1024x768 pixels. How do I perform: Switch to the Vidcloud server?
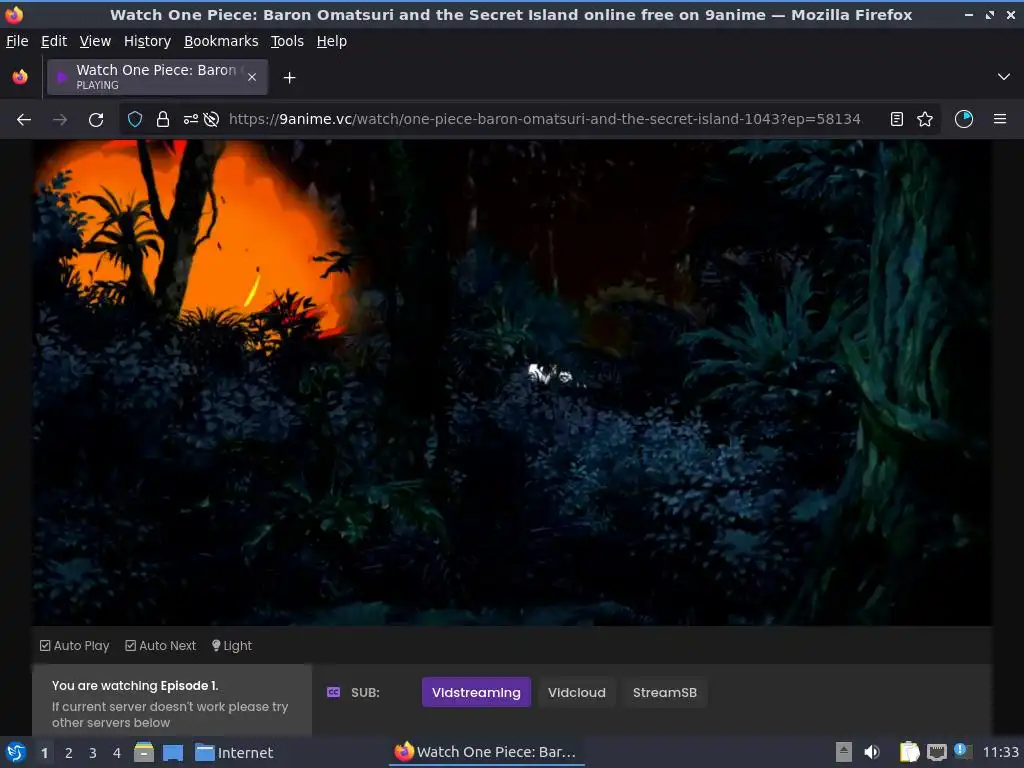[577, 692]
